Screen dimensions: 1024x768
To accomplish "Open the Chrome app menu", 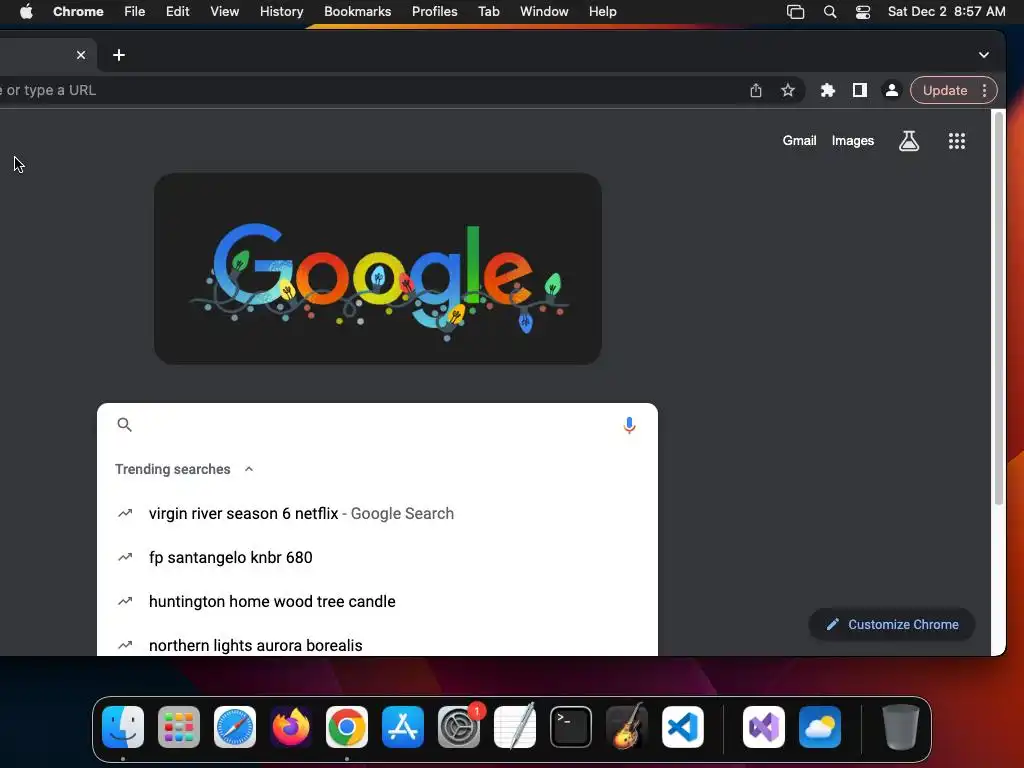I will (x=78, y=12).
